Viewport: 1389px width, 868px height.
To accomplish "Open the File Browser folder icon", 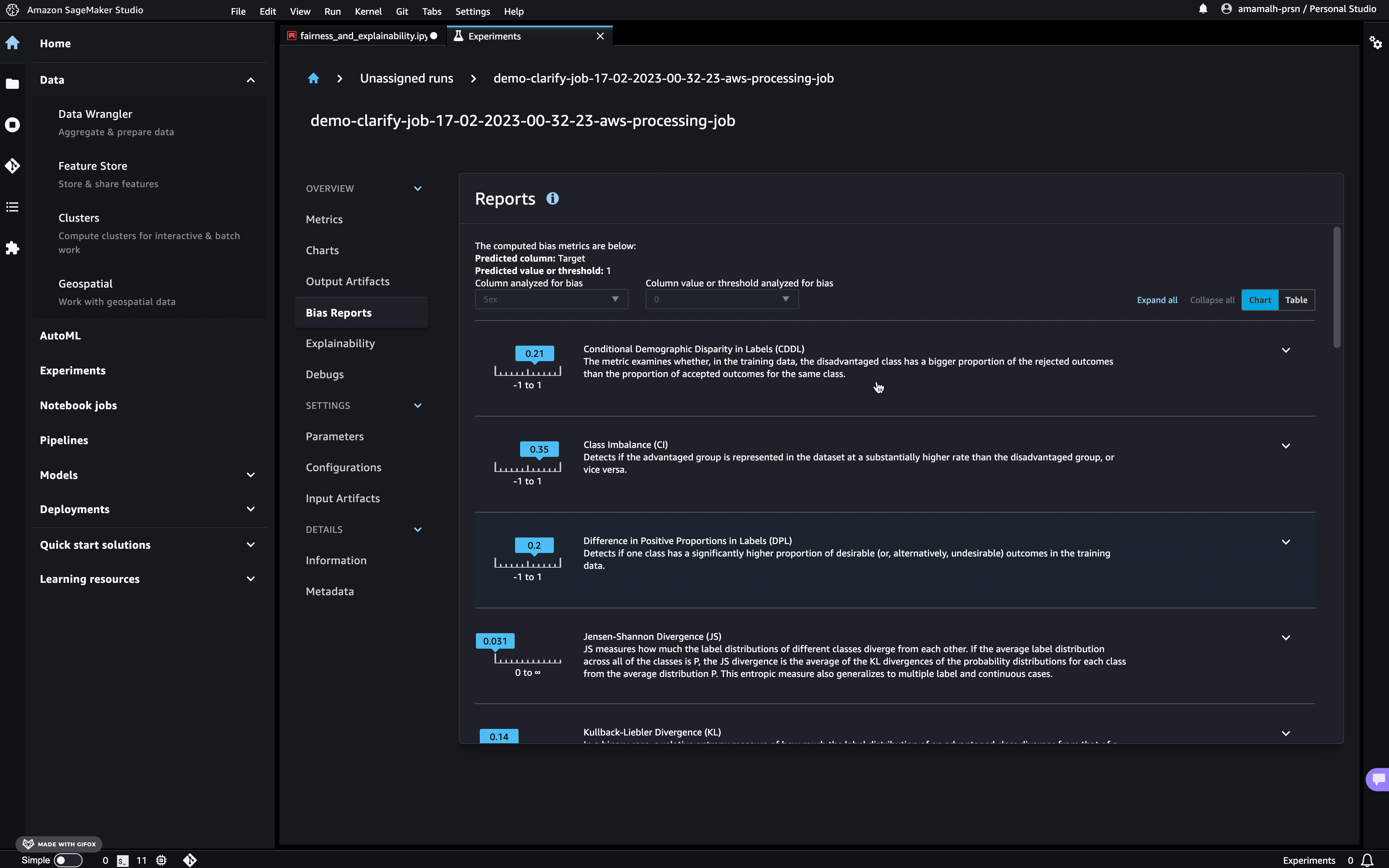I will pos(13,84).
